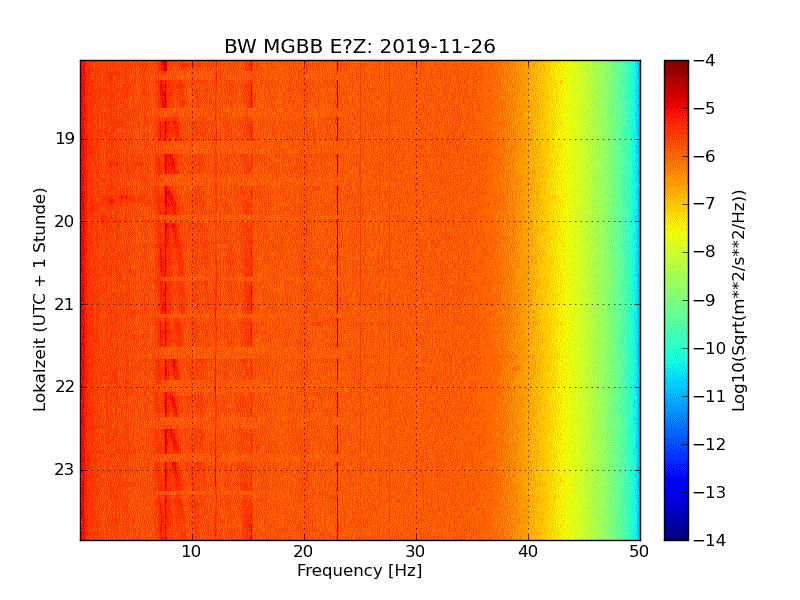This screenshot has width=800, height=600.
Task: Click the y-axis label Lokalzeit (UTC + 1 Stunde)
Action: tap(40, 300)
